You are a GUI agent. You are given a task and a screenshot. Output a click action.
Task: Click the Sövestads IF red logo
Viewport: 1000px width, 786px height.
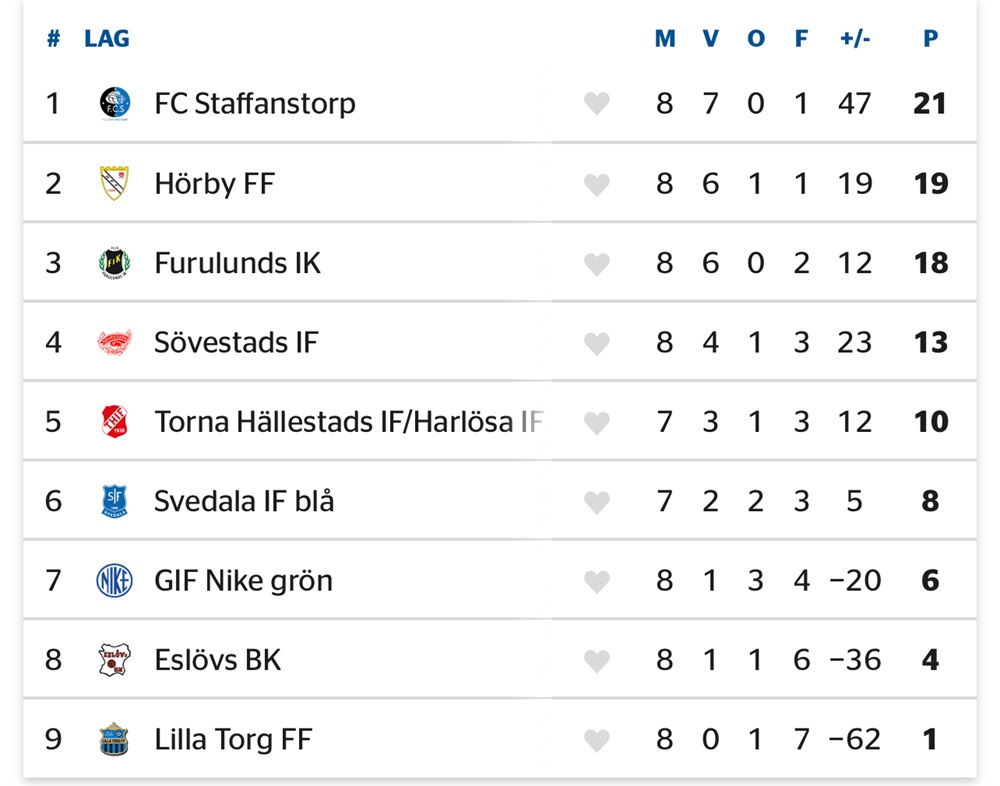115,342
